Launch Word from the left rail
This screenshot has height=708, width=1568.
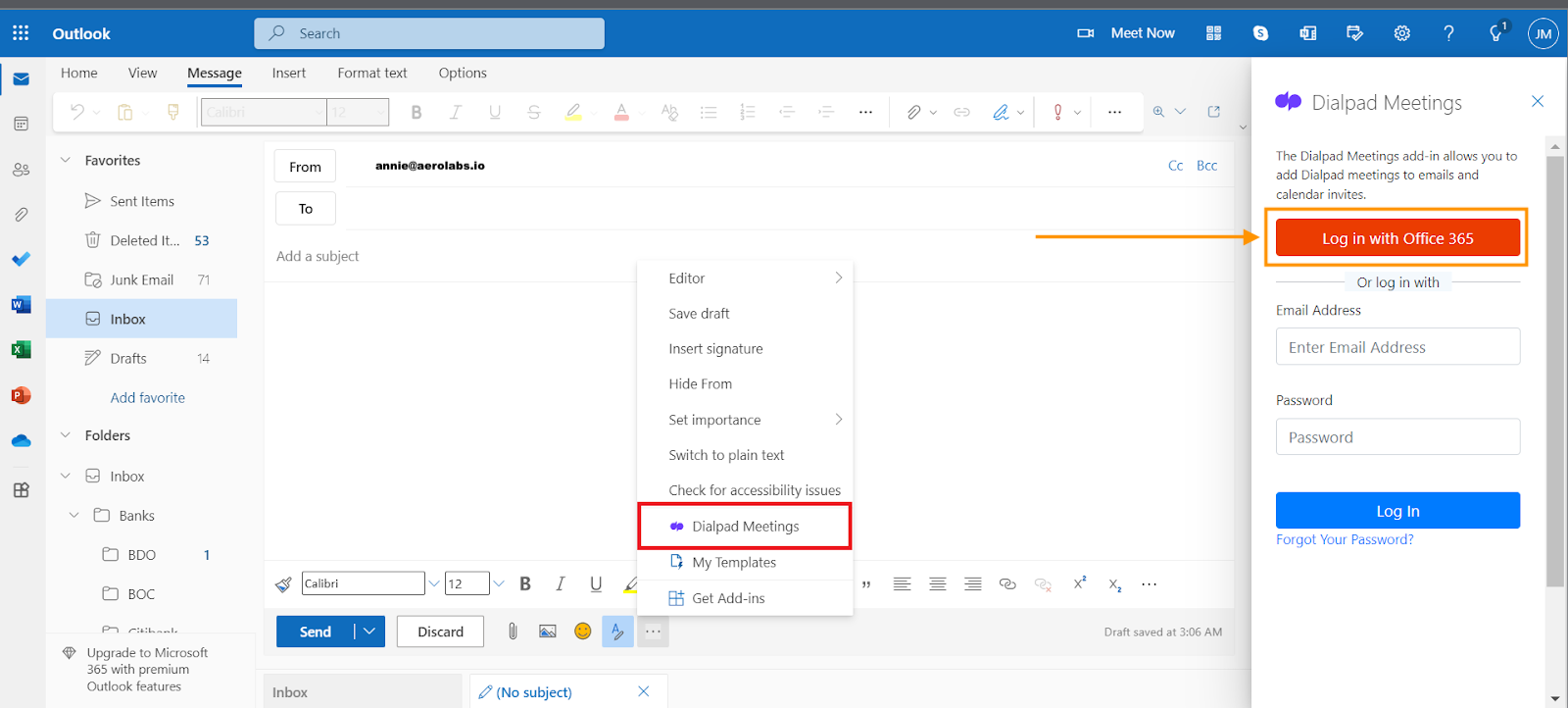(x=21, y=304)
